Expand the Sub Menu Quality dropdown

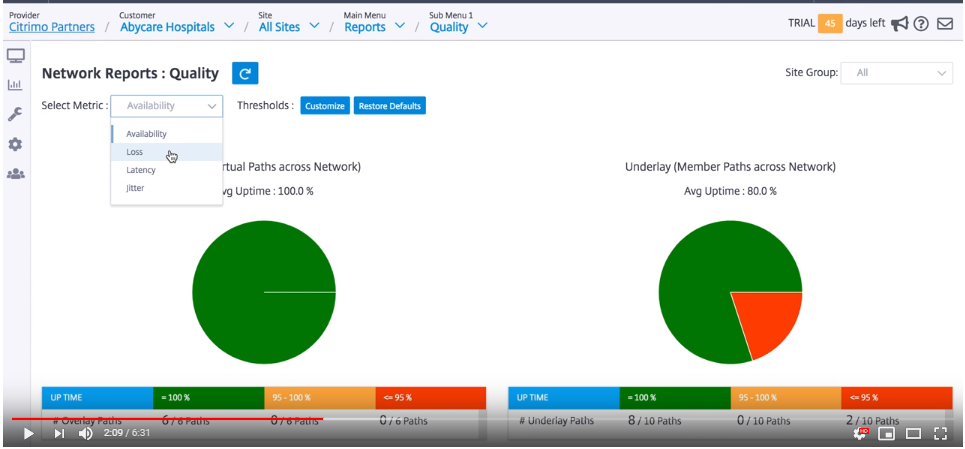[x=482, y=26]
